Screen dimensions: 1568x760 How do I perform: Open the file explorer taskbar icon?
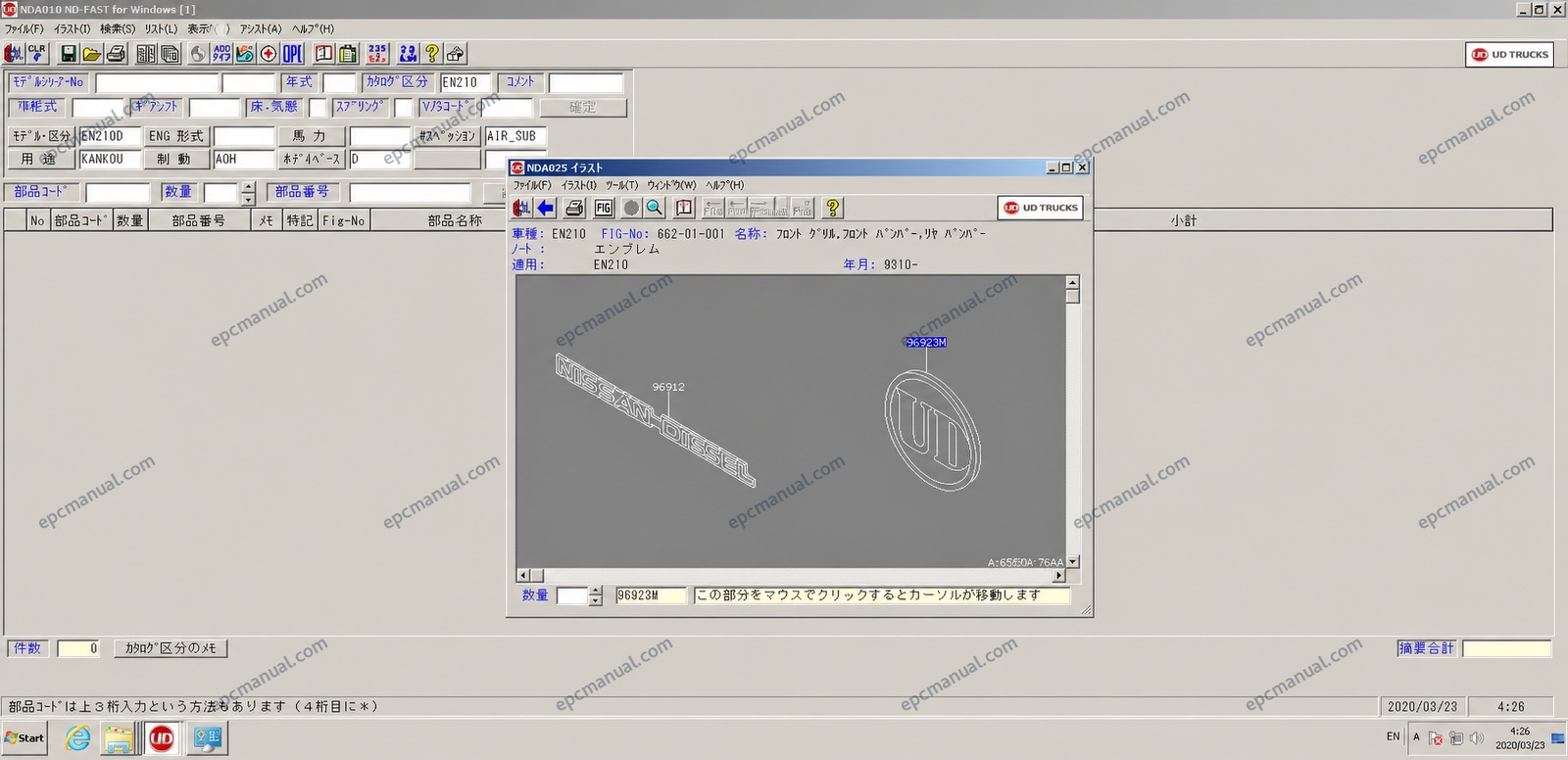click(120, 737)
